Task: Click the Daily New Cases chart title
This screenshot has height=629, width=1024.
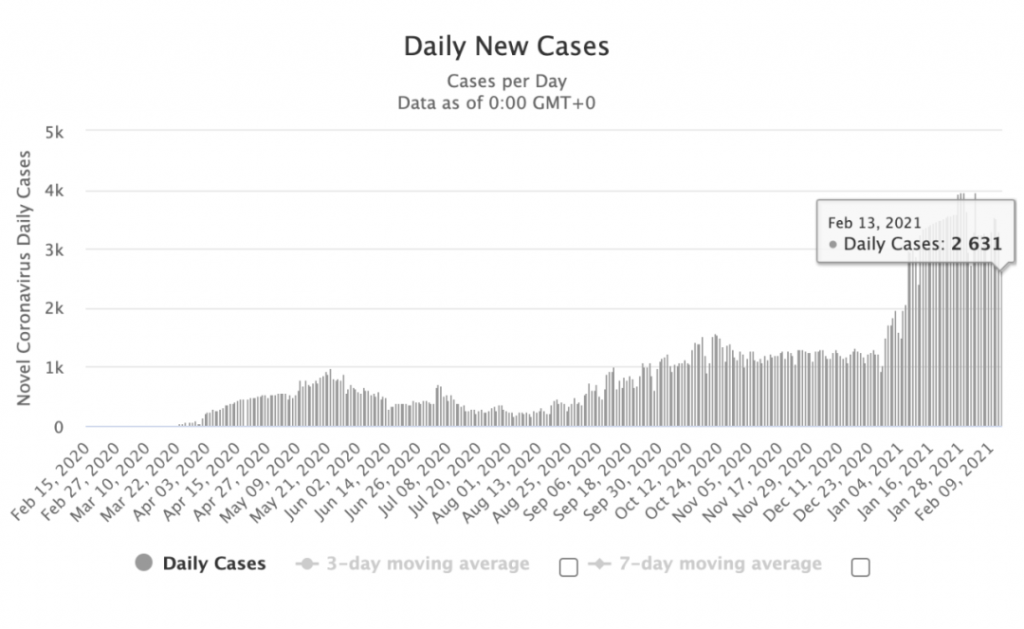Action: point(506,46)
